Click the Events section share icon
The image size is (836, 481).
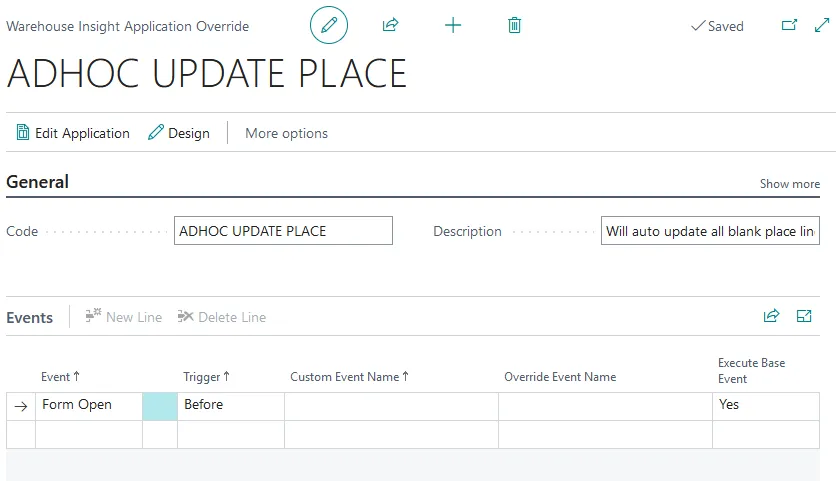[771, 316]
